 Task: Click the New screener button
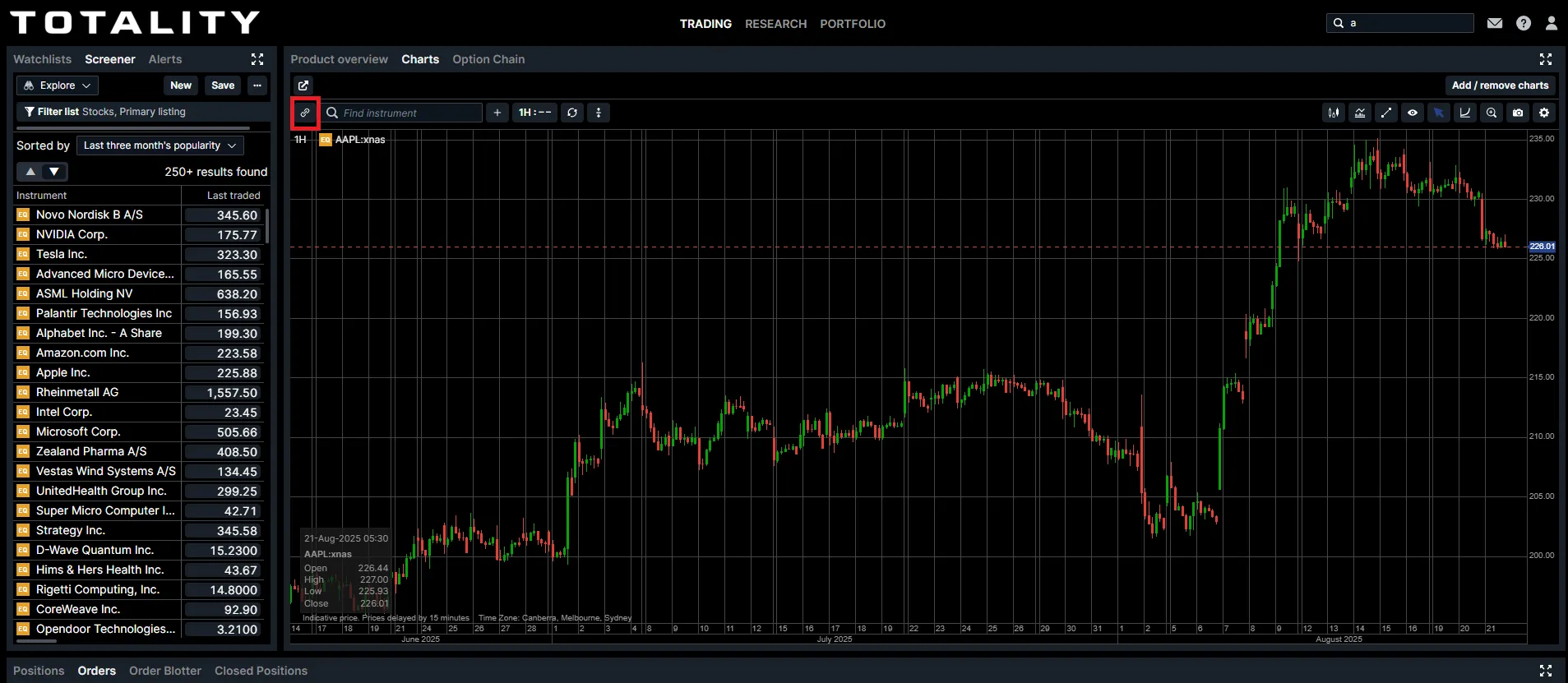click(181, 85)
